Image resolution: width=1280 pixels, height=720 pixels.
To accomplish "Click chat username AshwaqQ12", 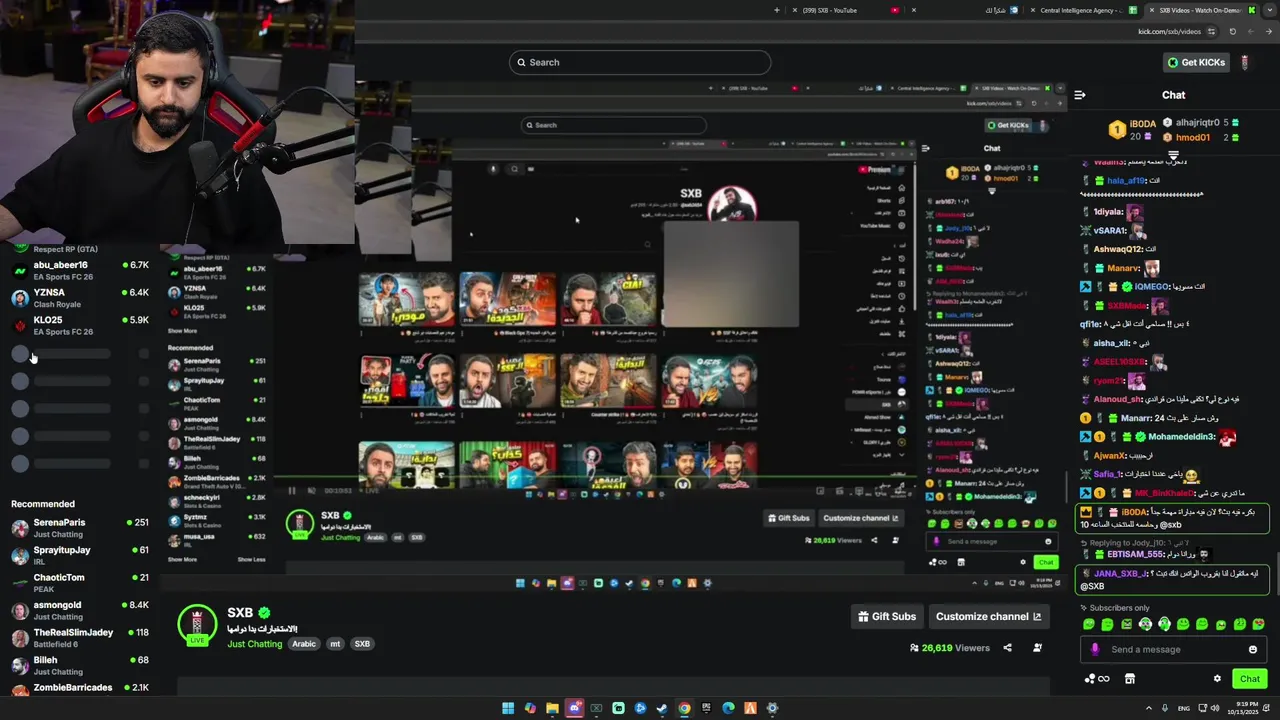I will (x=1117, y=249).
